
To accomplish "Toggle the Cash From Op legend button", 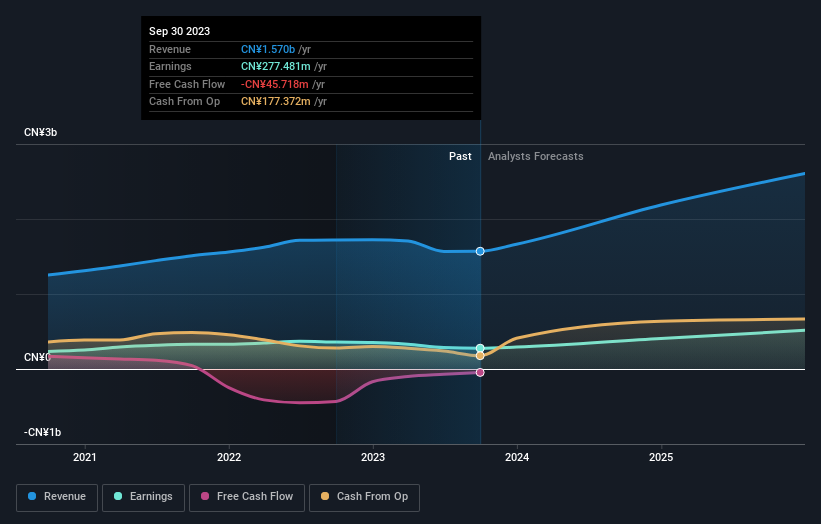I will point(364,497).
